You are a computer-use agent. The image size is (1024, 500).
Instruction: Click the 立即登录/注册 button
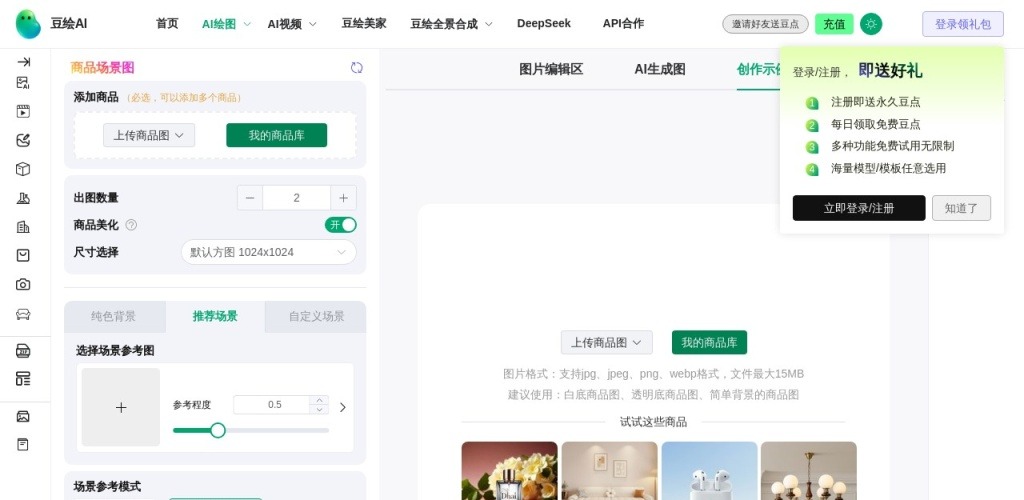pos(858,208)
